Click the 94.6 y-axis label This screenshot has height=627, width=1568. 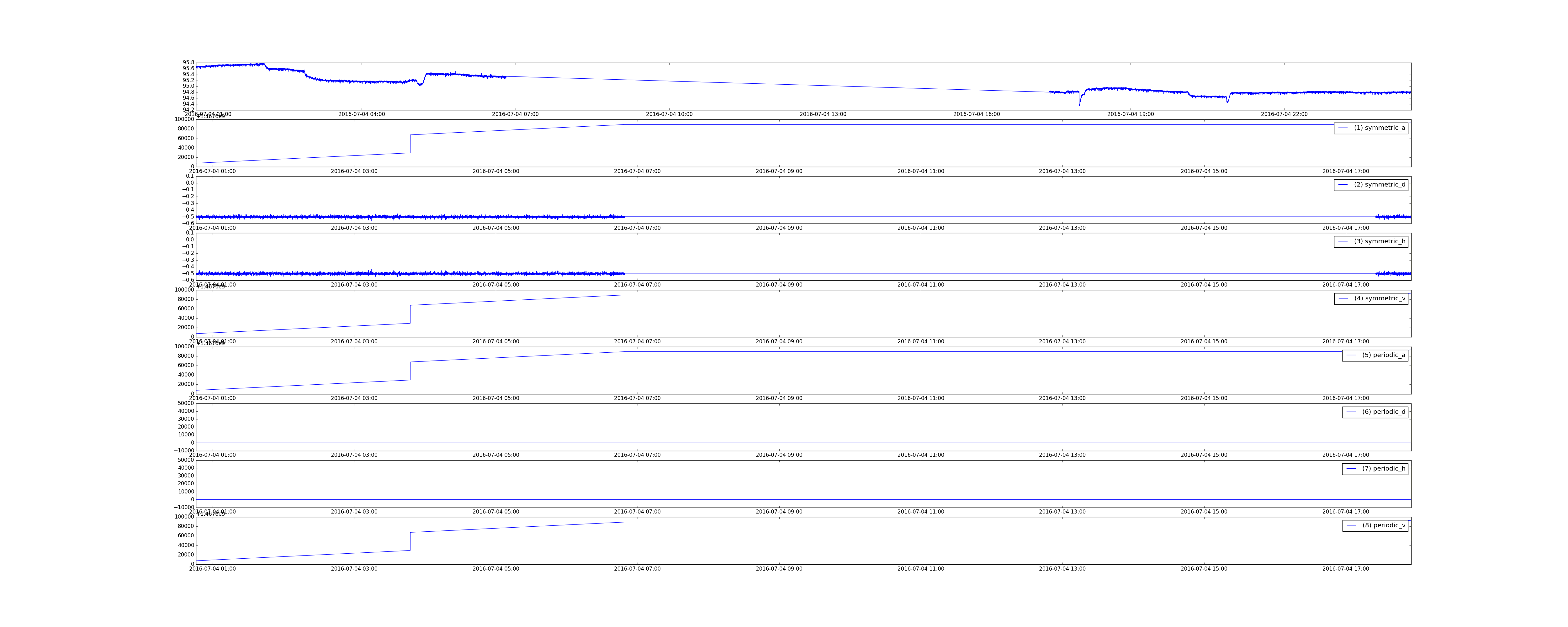pyautogui.click(x=188, y=98)
